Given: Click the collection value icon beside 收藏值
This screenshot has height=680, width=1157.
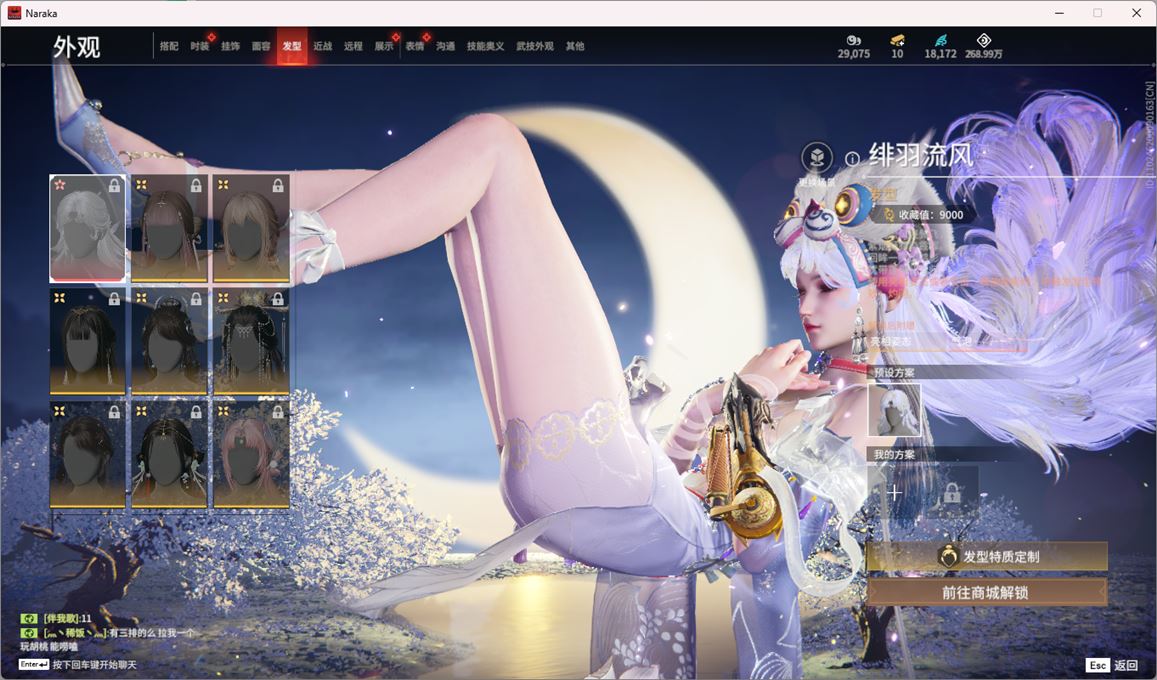Looking at the screenshot, I should 888,215.
